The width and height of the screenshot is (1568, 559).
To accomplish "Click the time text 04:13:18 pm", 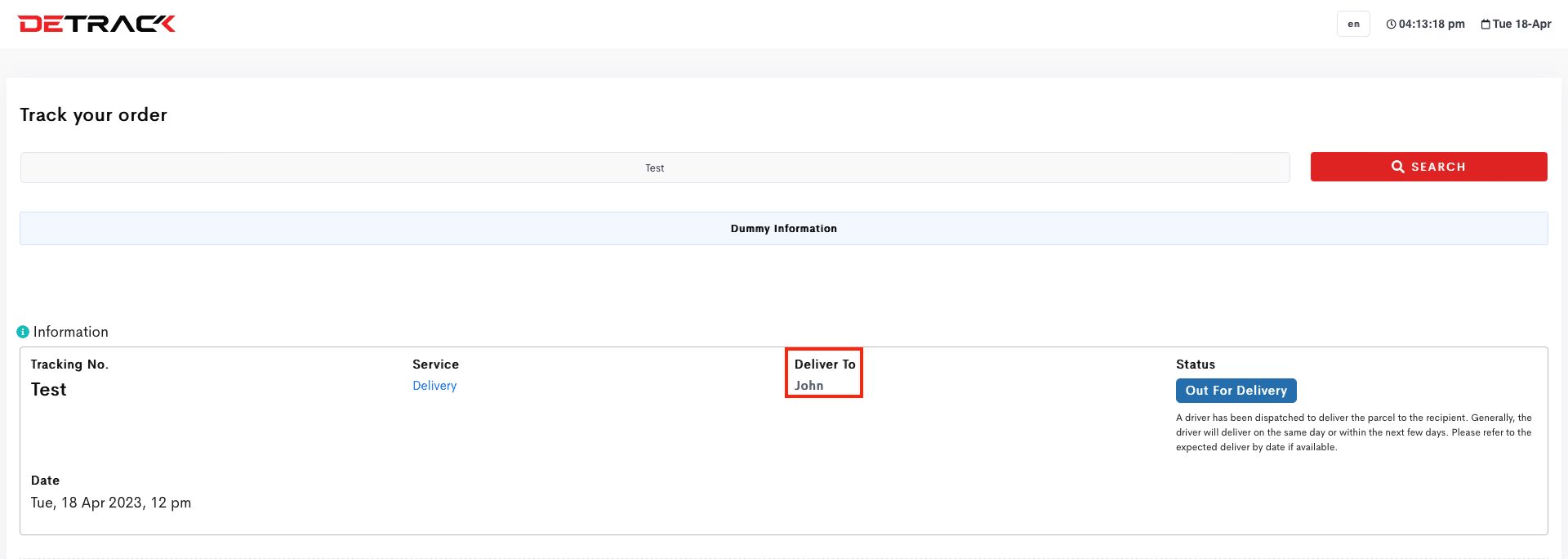I will (1432, 25).
